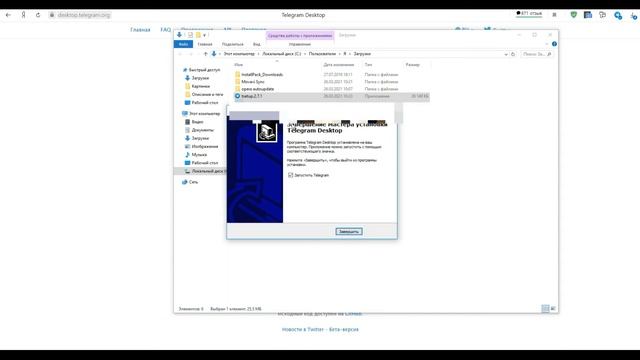Toggle the Запустить Telegram checkbox
The image size is (640, 360).
[x=290, y=175]
